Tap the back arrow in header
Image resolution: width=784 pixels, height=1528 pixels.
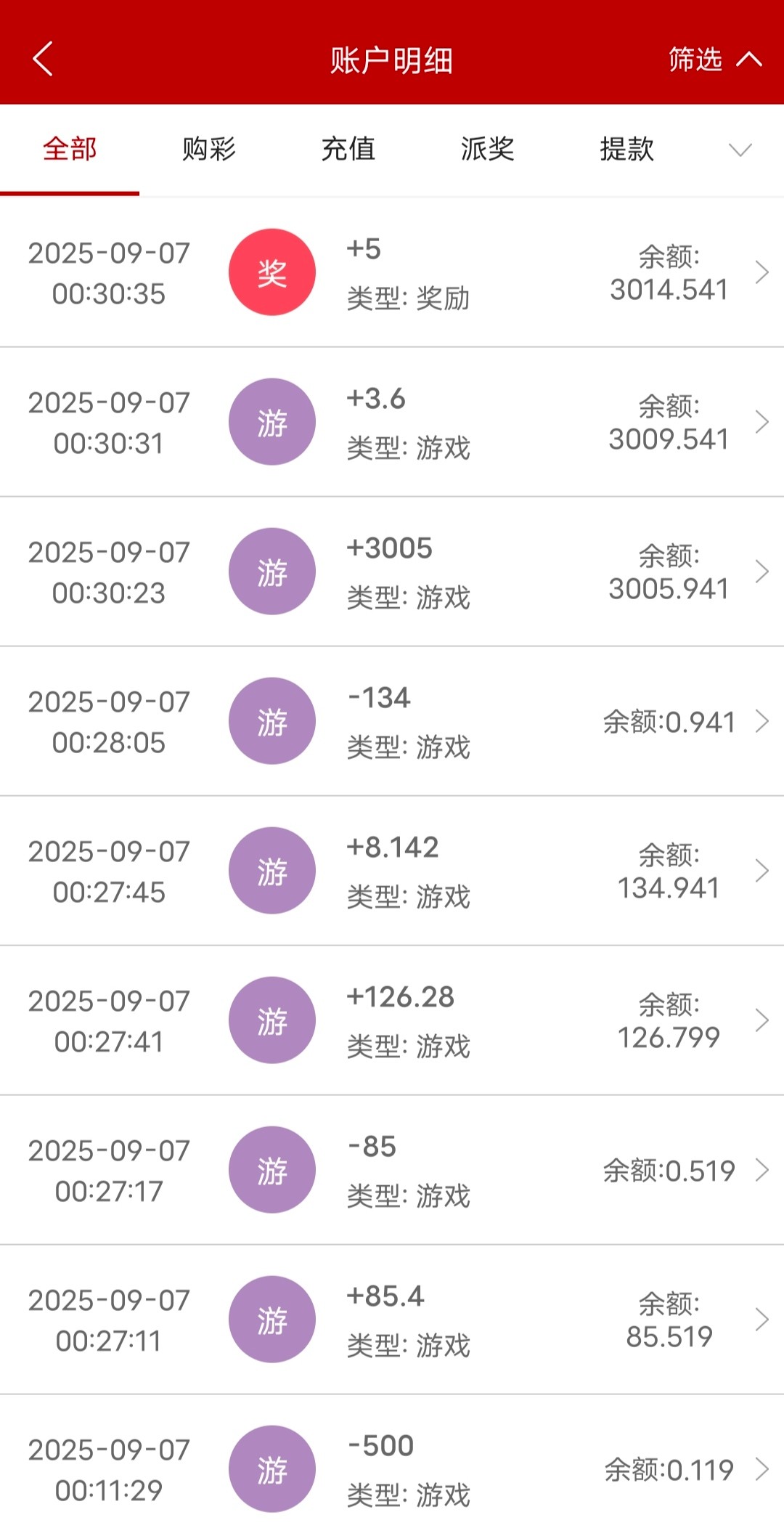(x=44, y=59)
